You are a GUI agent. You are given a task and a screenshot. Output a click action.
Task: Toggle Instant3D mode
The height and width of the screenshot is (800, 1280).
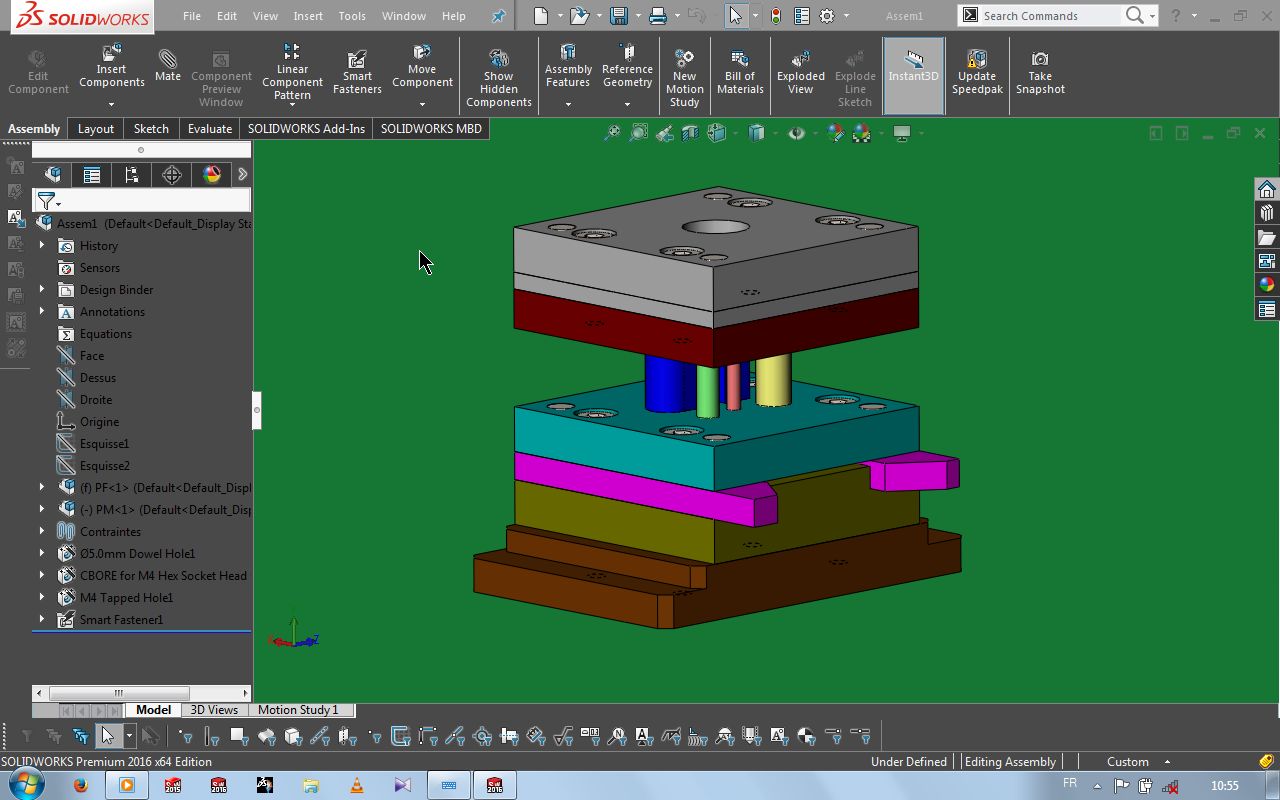click(x=913, y=68)
